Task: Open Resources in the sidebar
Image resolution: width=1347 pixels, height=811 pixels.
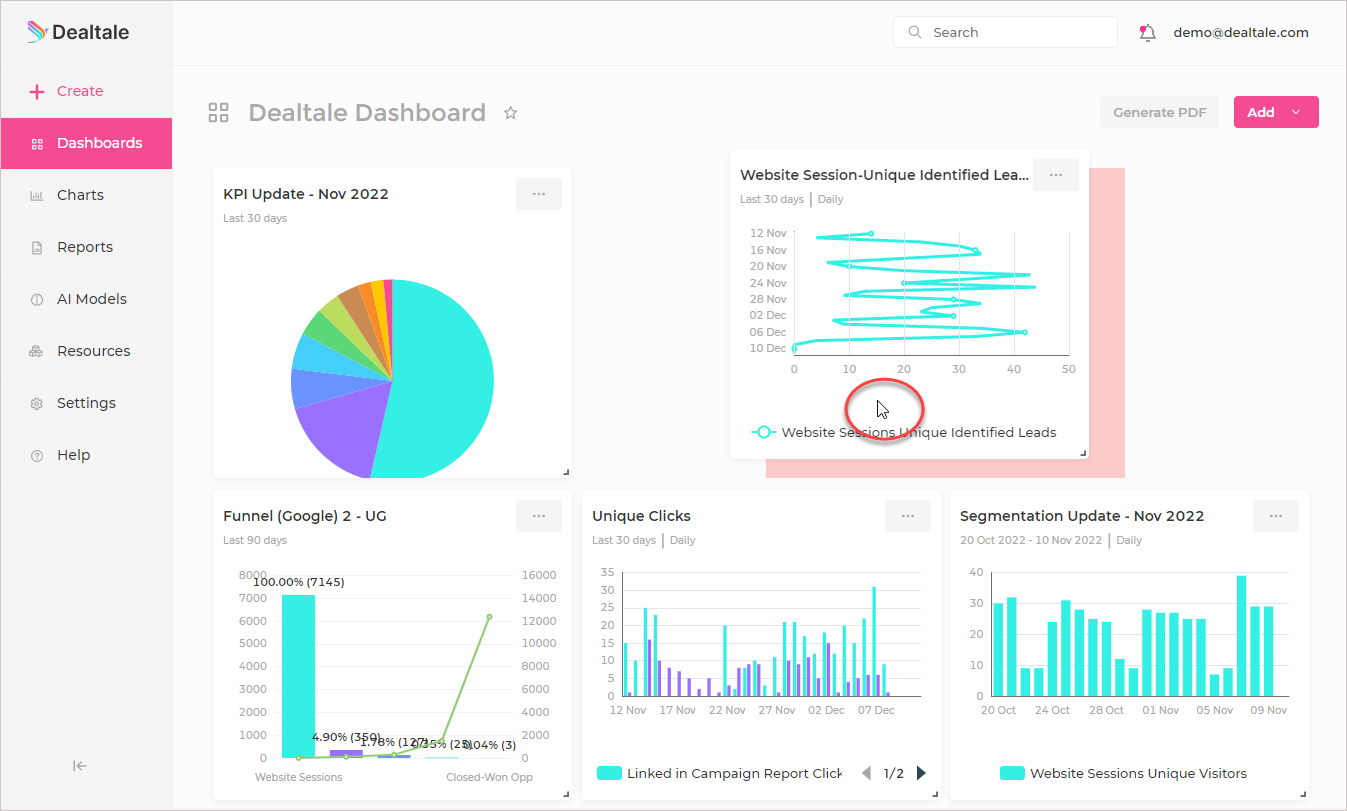Action: coord(86,351)
